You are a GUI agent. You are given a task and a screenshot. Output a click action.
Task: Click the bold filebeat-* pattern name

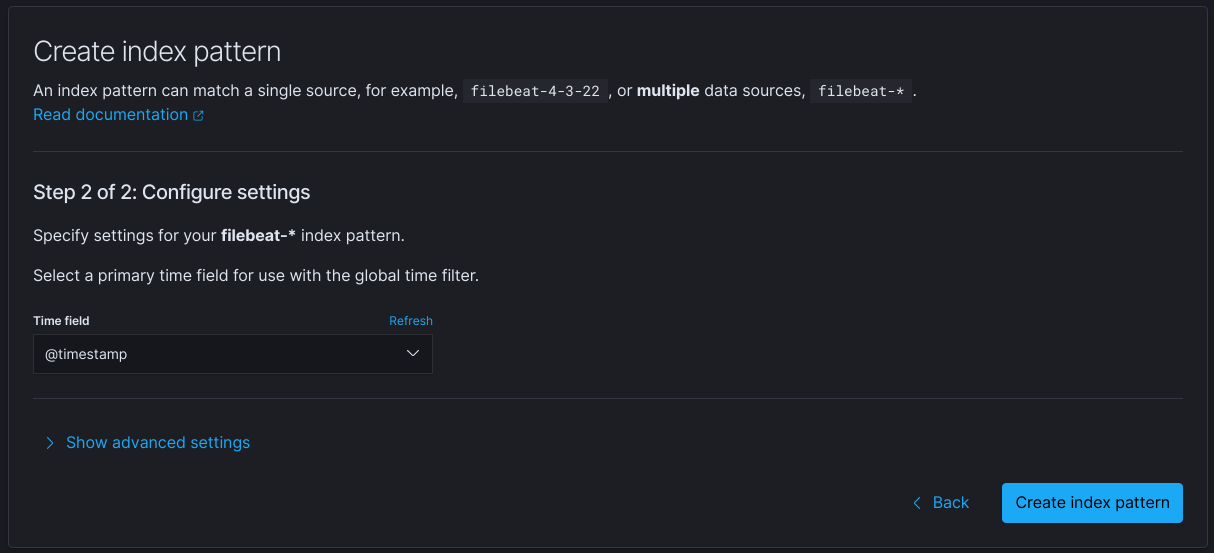pos(258,236)
